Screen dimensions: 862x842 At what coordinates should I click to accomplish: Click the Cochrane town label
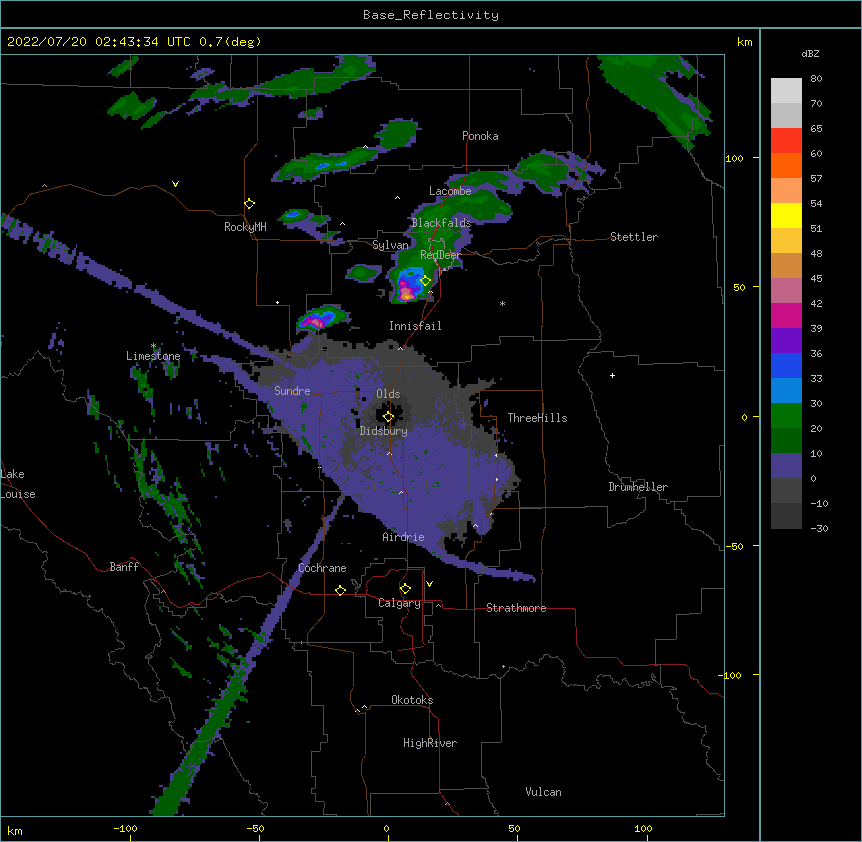[x=322, y=568]
